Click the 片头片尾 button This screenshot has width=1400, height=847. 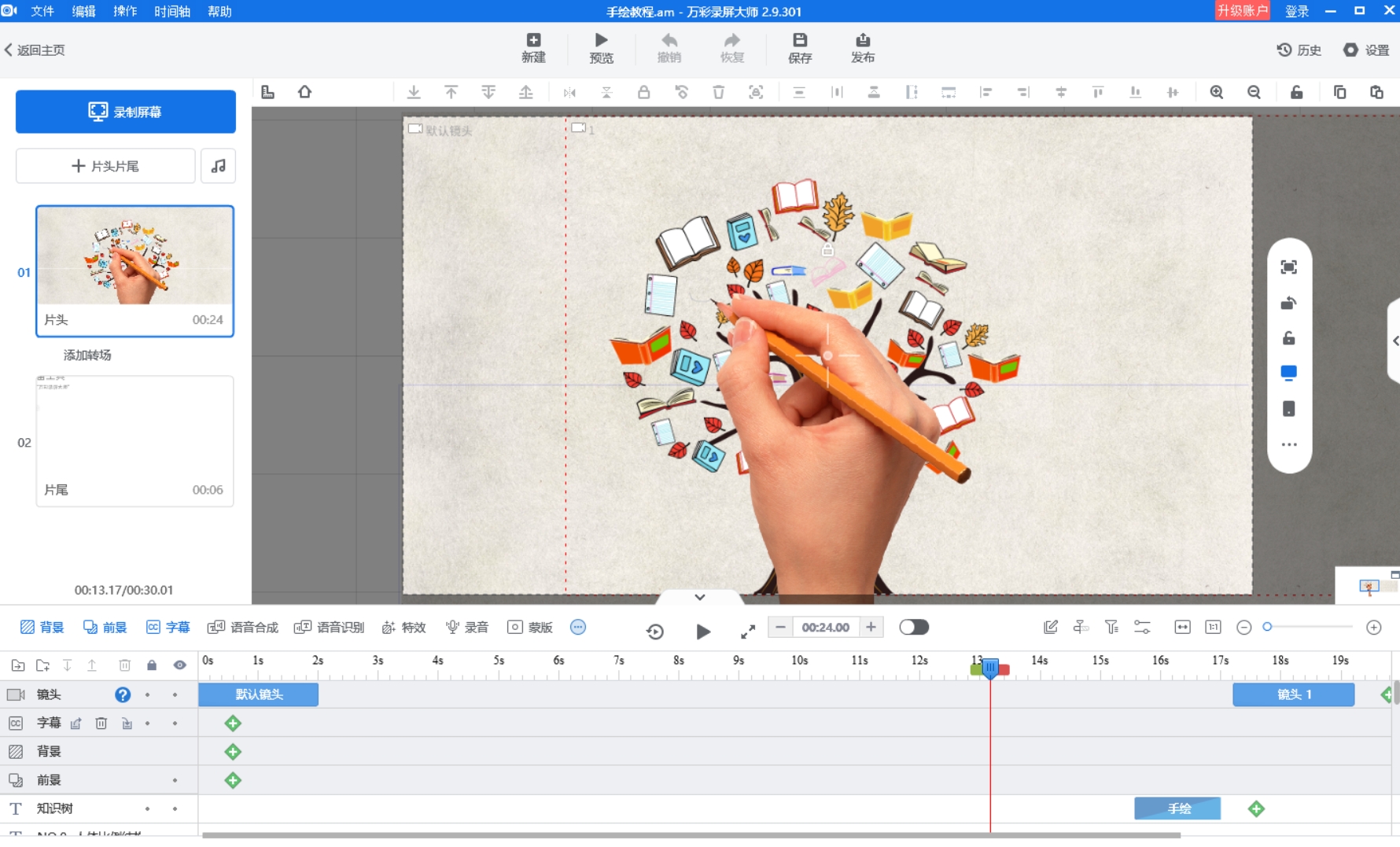point(105,166)
